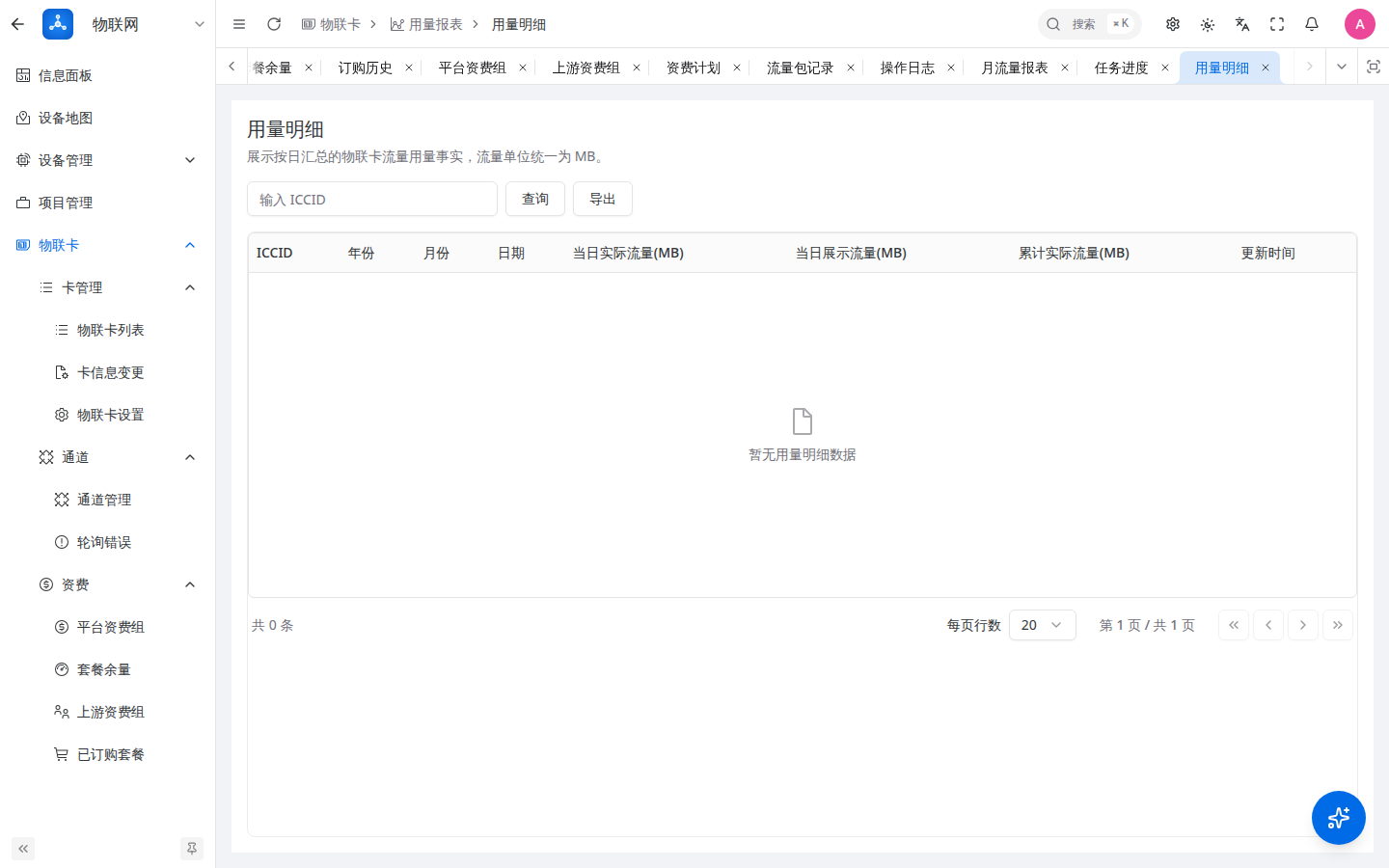The height and width of the screenshot is (868, 1389).
Task: Go to the first page
Action: click(x=1234, y=625)
